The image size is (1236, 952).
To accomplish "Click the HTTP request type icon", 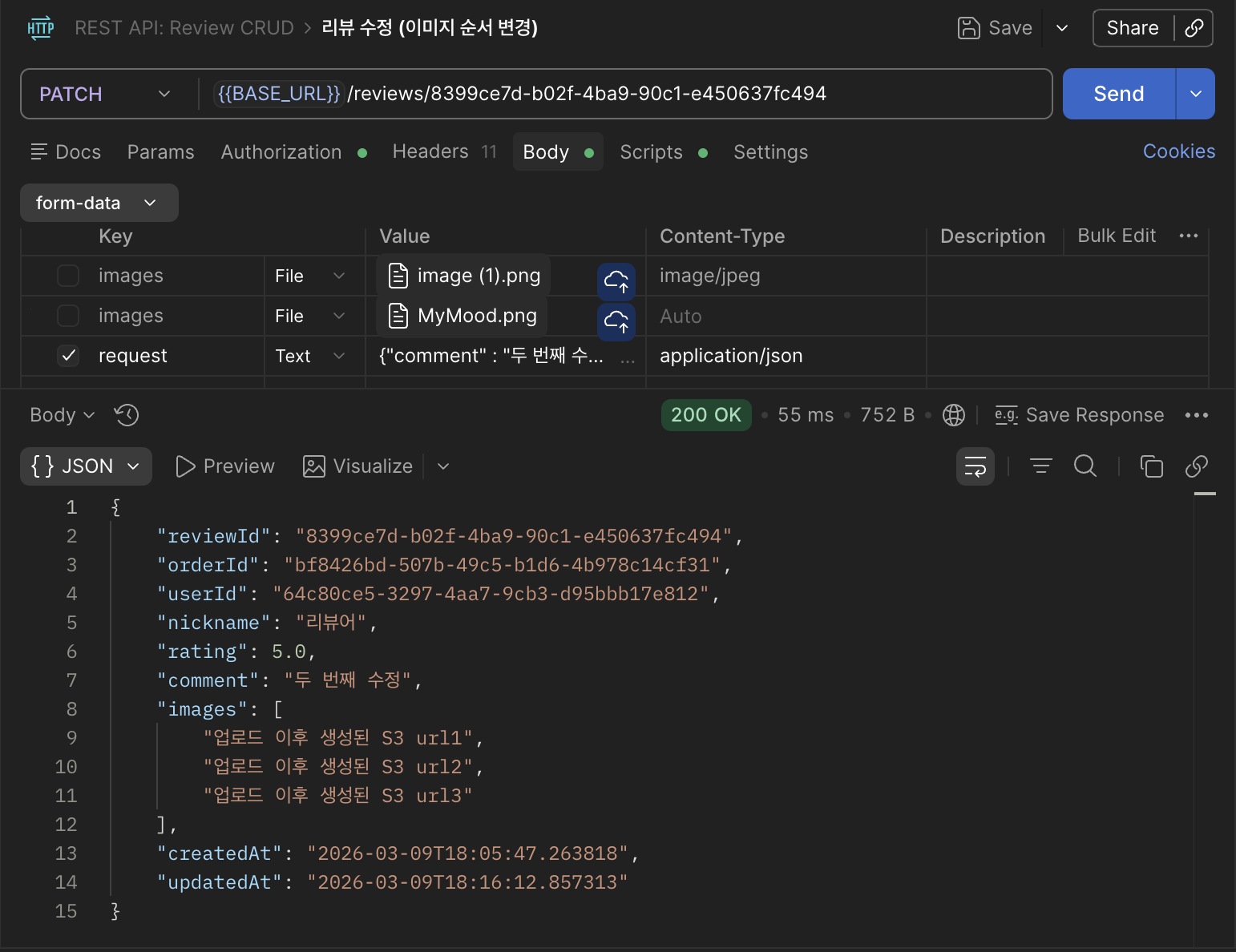I will [x=41, y=28].
